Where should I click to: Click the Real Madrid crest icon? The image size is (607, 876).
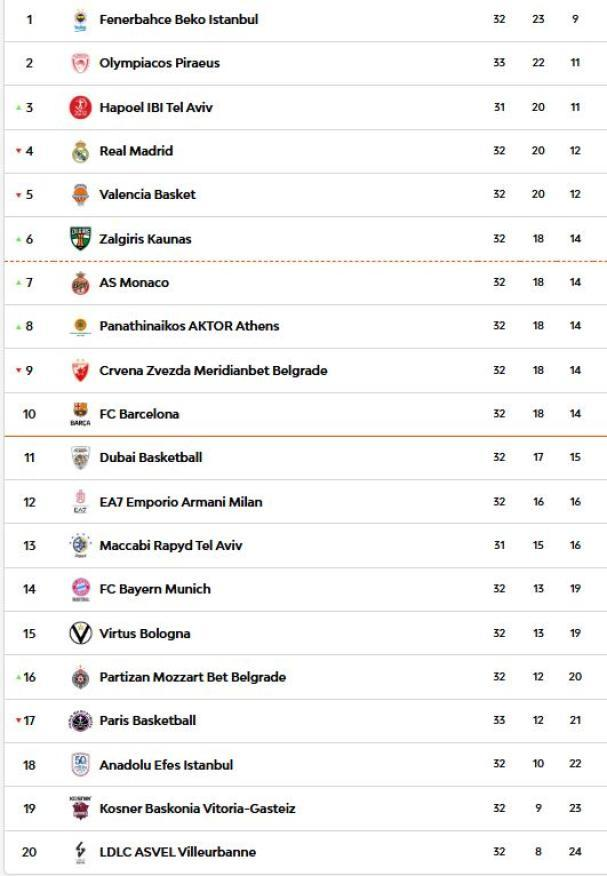point(80,151)
